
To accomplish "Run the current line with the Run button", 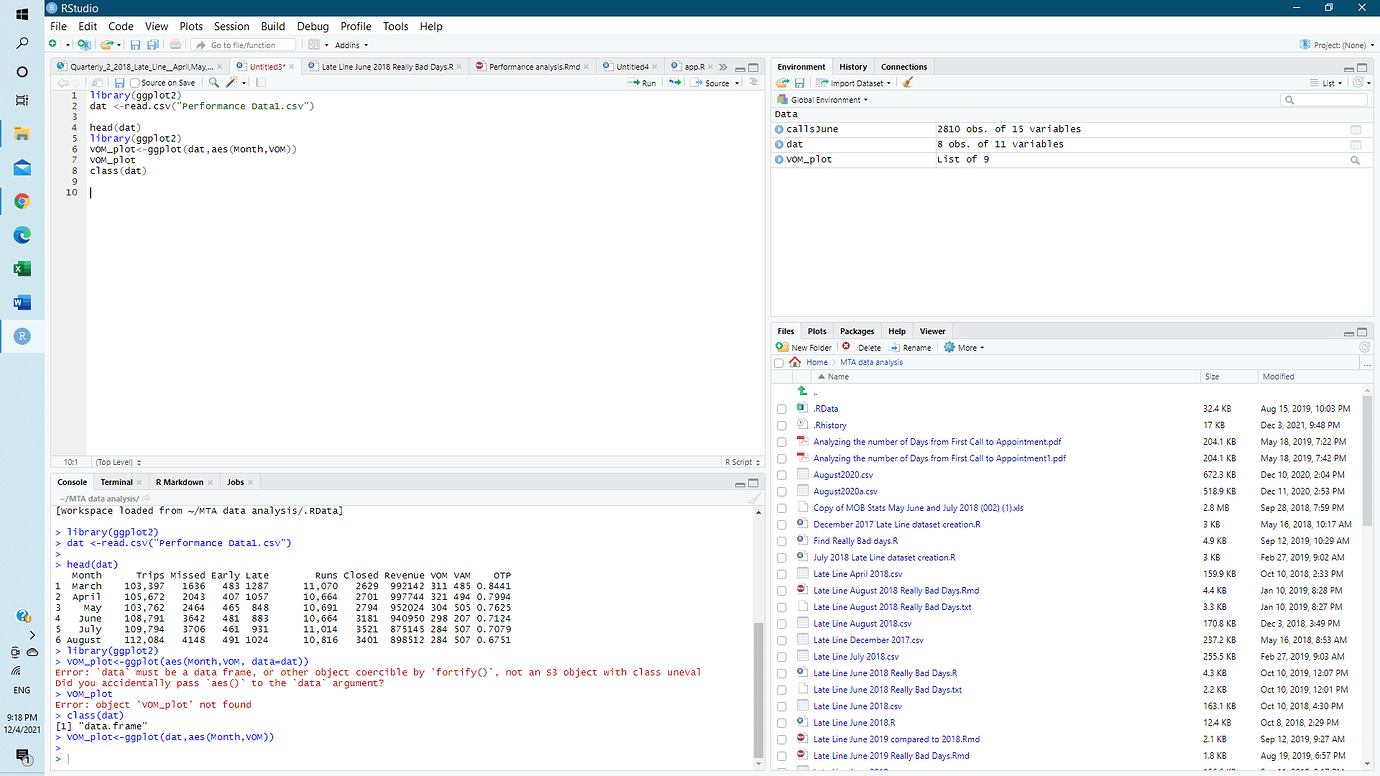I will [639, 82].
